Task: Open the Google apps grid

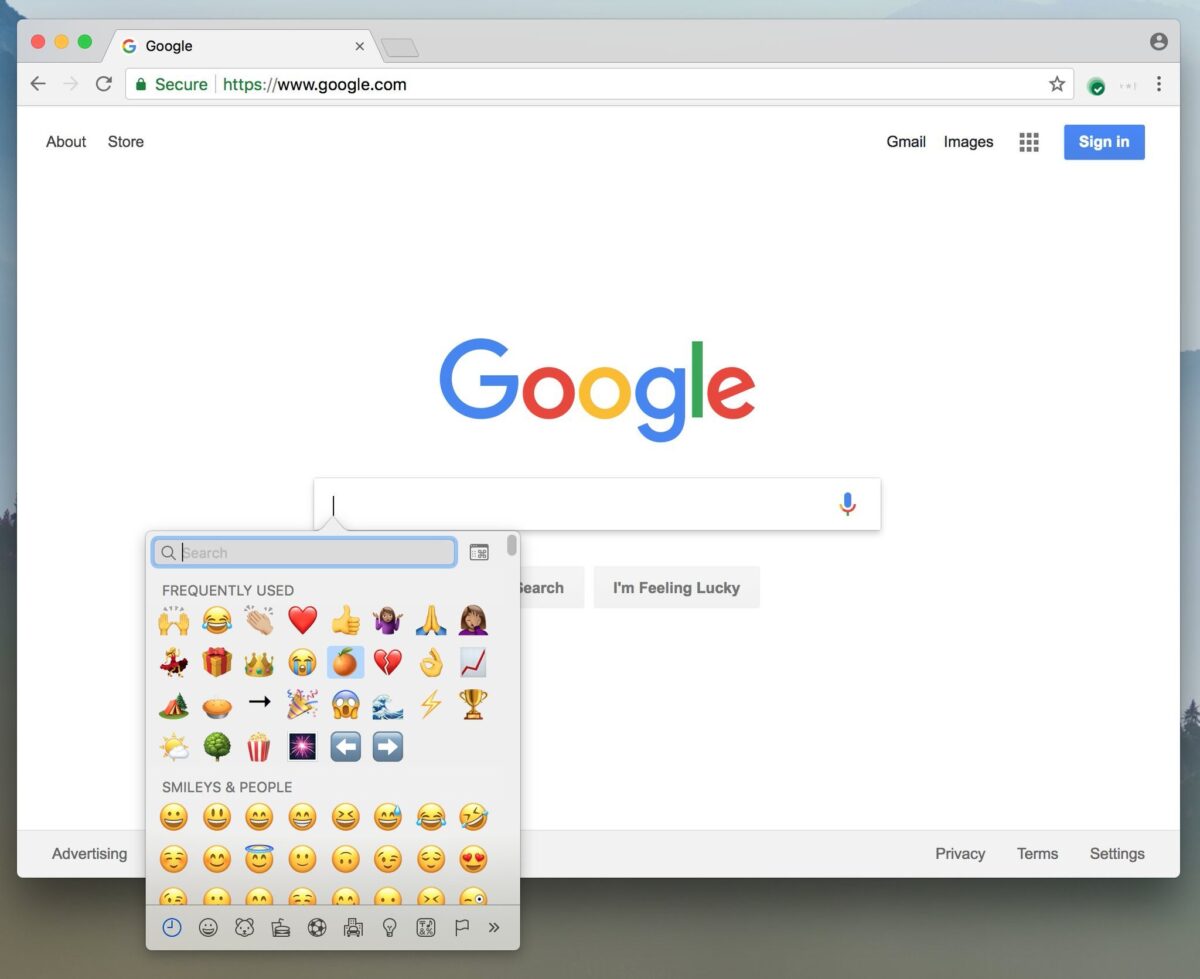Action: pos(1029,142)
